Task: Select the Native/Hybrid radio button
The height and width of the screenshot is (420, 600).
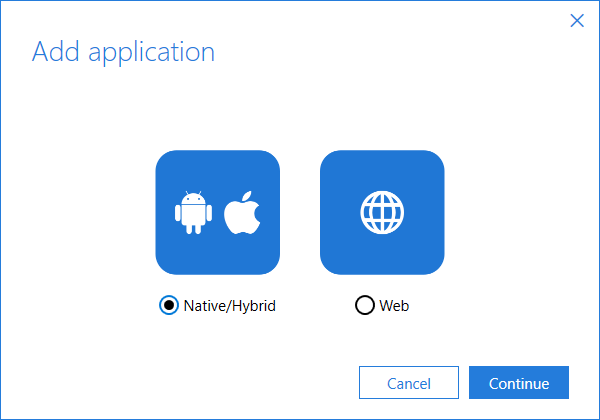Action: tap(169, 305)
